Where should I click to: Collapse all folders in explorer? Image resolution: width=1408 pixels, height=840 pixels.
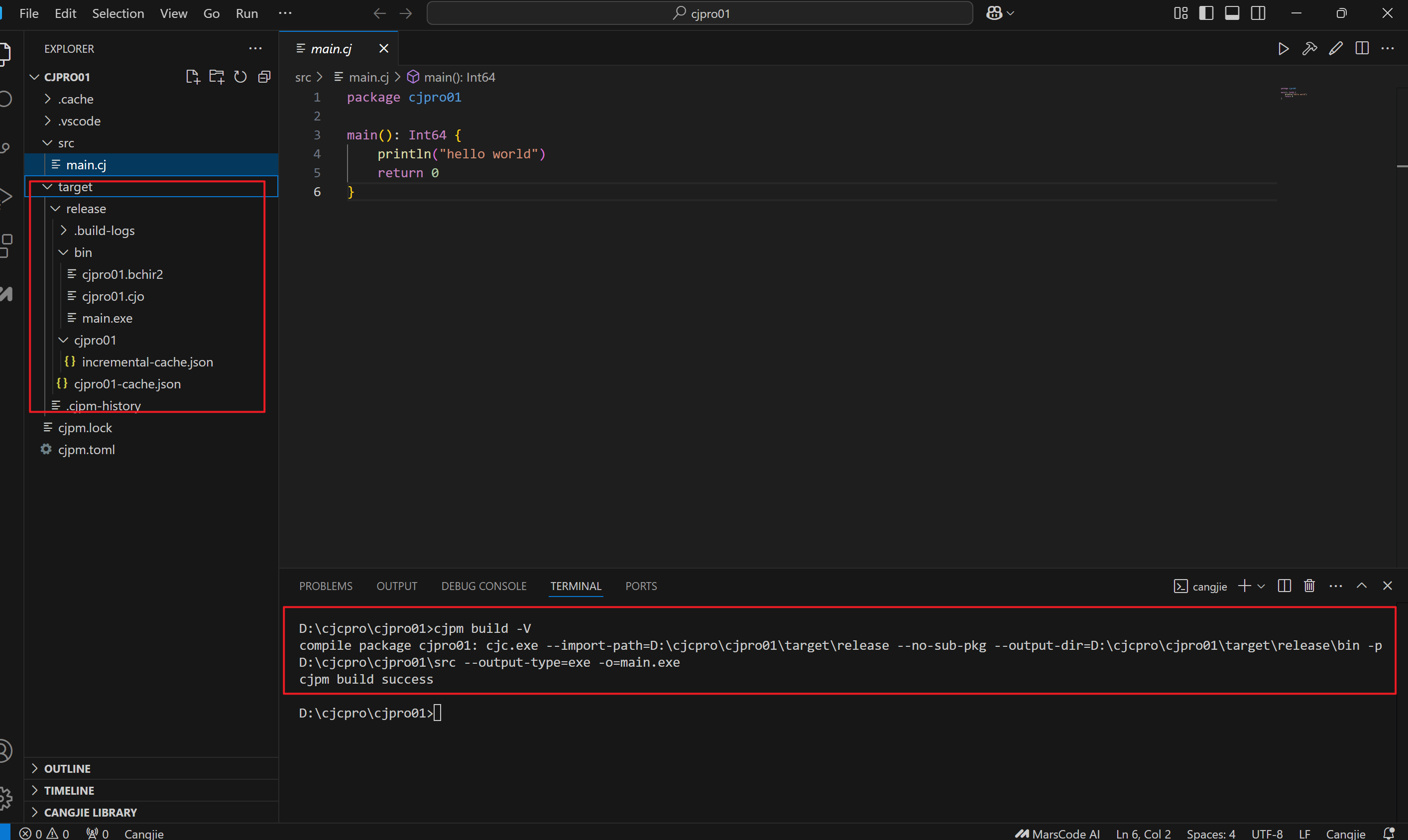click(264, 76)
